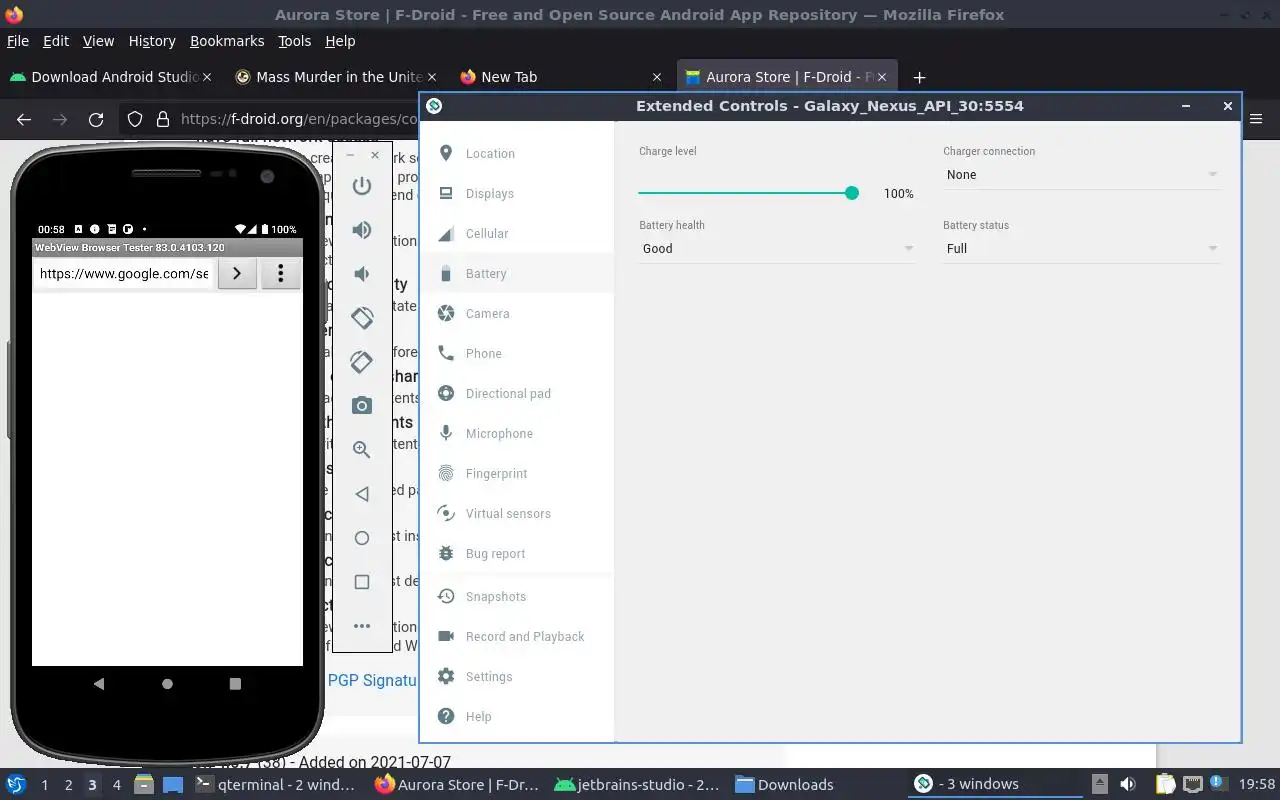Open Camera settings in Extended Controls

click(x=516, y=313)
